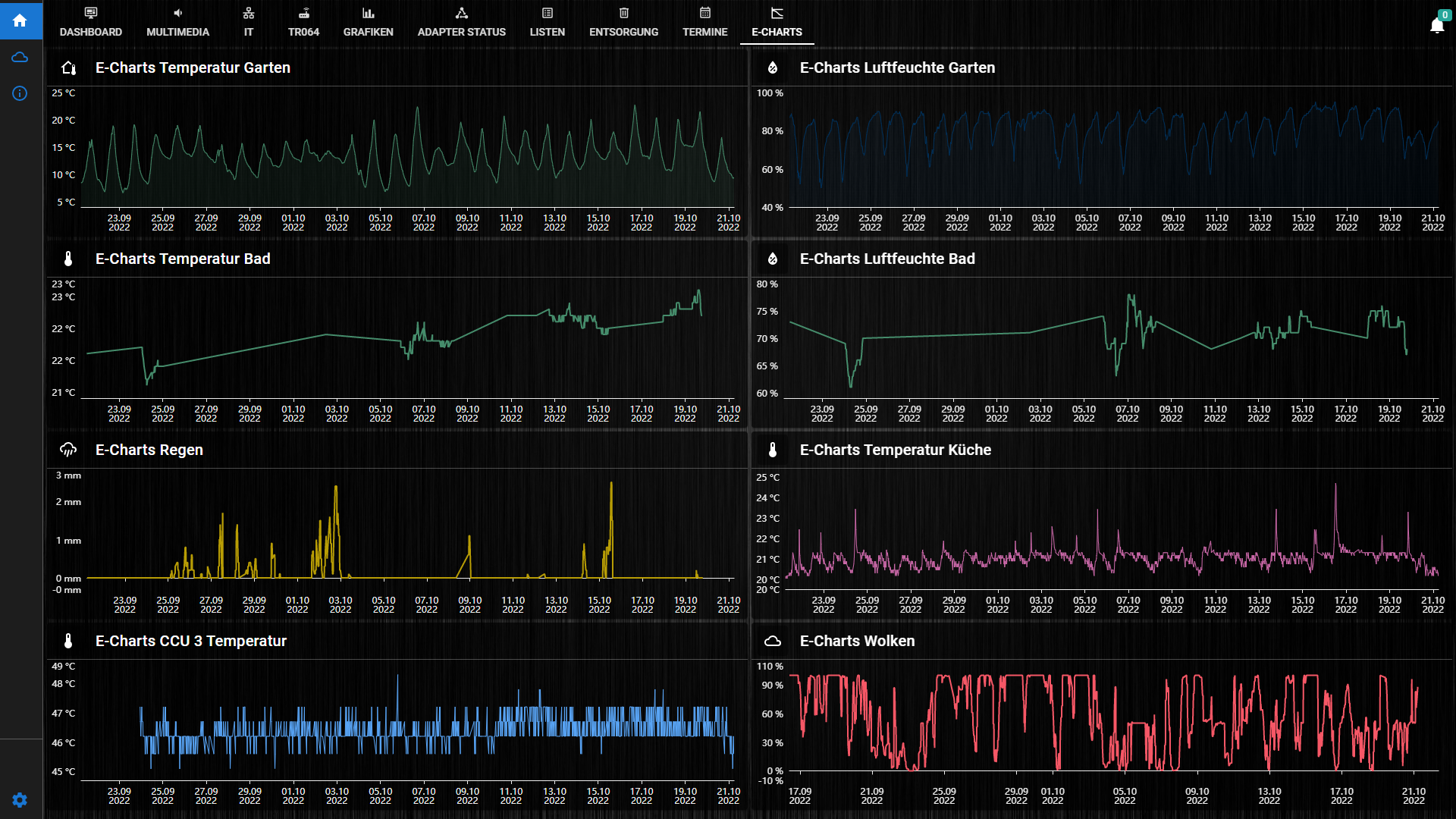This screenshot has height=819, width=1456.
Task: Click the Adapter Status nodes icon
Action: 462,13
